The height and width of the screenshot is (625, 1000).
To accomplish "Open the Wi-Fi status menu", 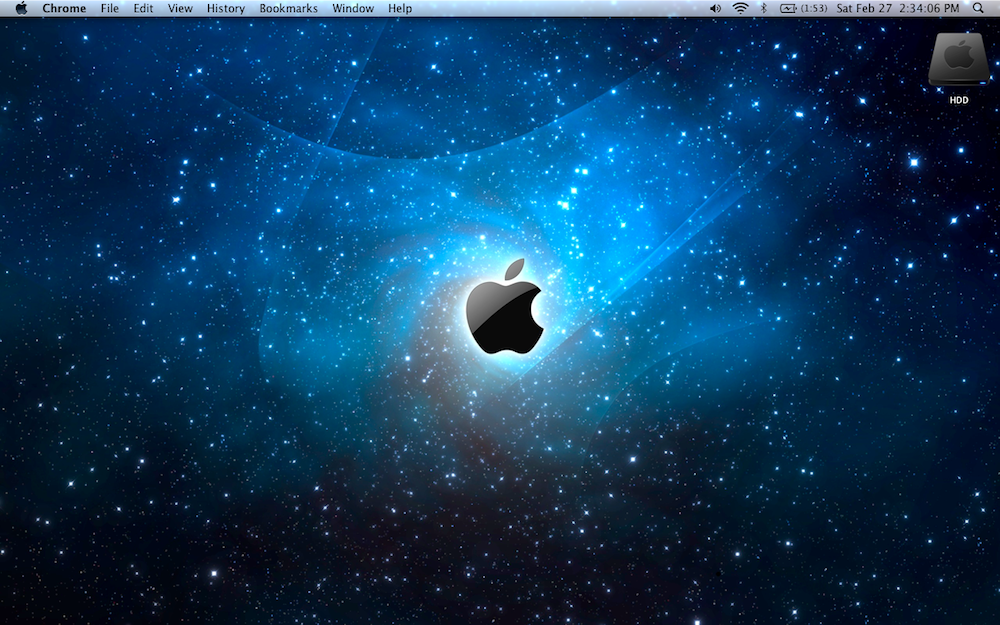I will 740,8.
